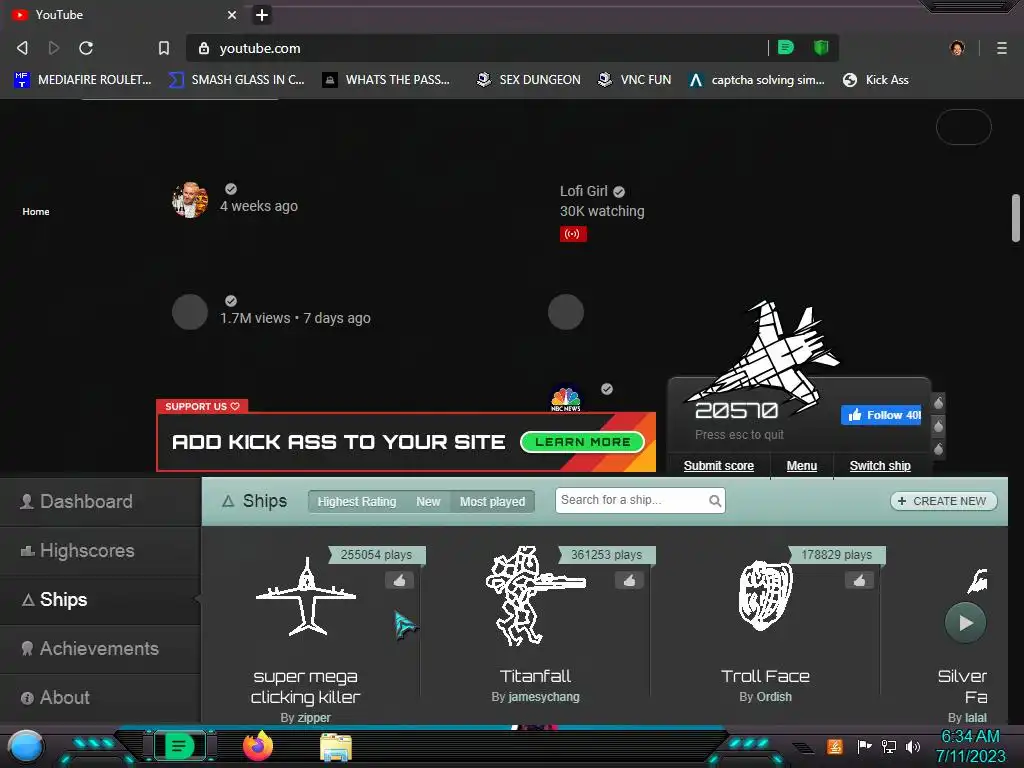
Task: Open the Achievements section
Action: (100, 648)
